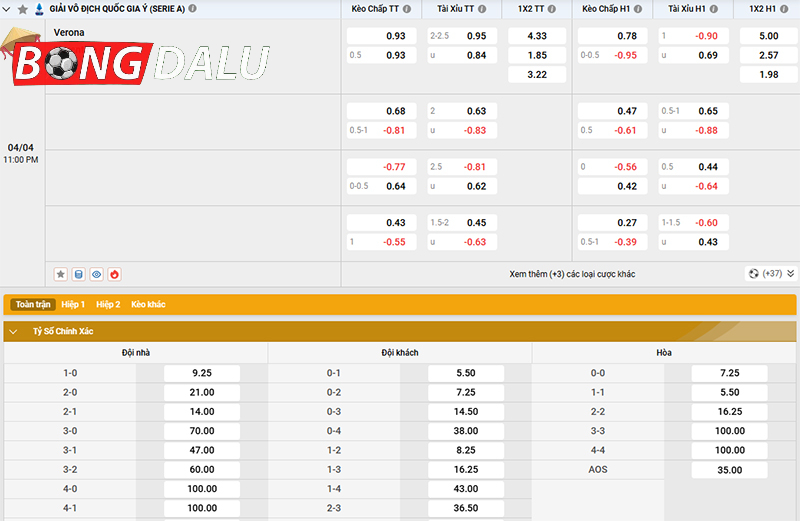Click info icon next to 1X2 TT
Image resolution: width=800 pixels, height=521 pixels.
[553, 9]
